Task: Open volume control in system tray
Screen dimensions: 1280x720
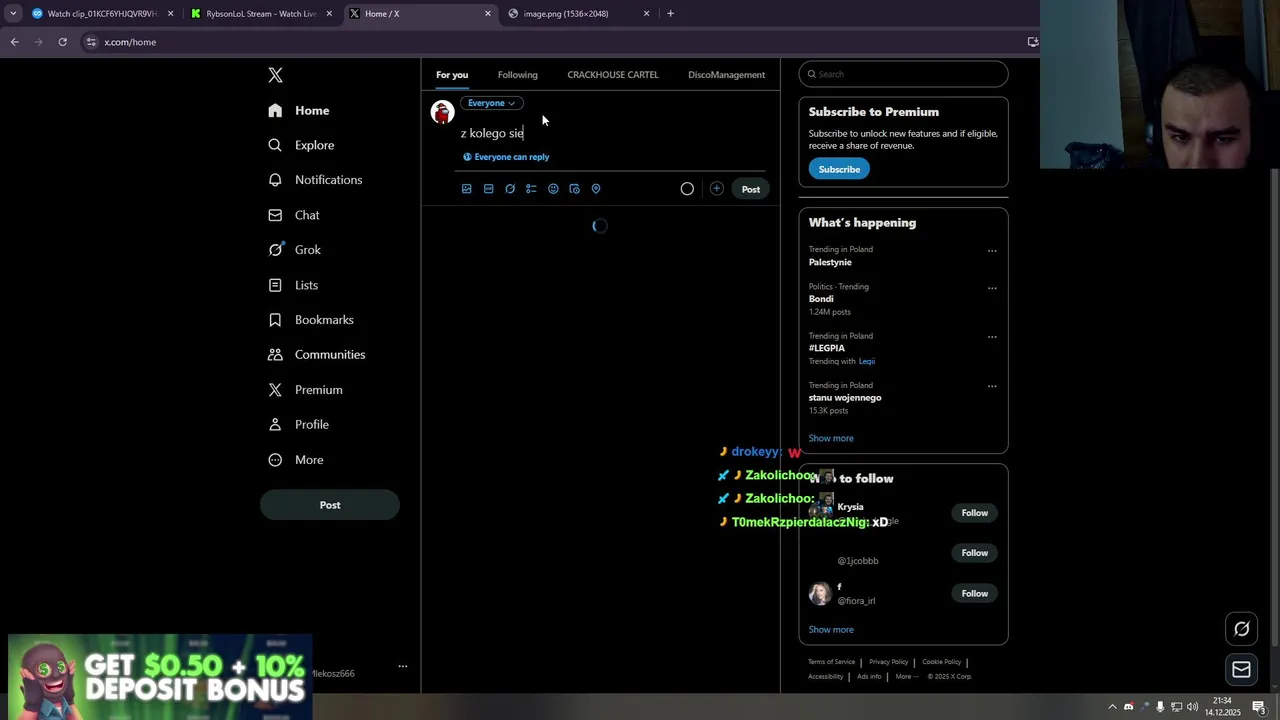Action: coord(1192,707)
